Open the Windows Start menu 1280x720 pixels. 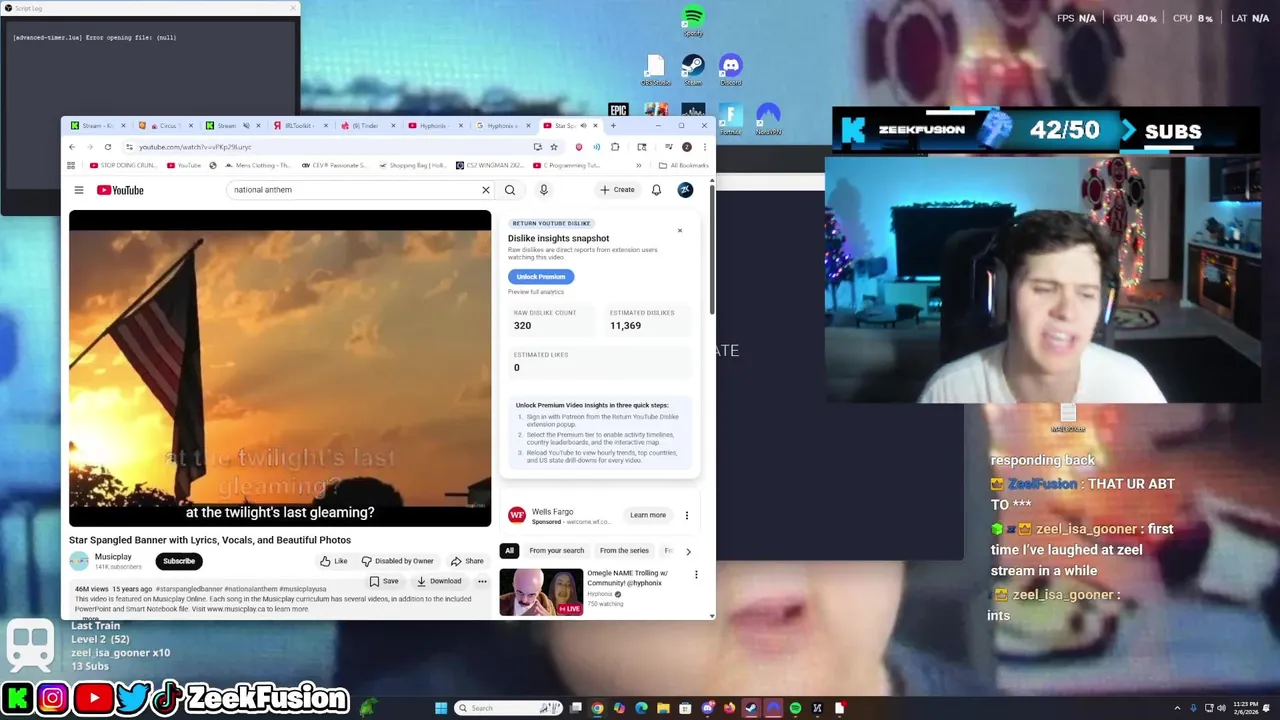pyautogui.click(x=441, y=708)
